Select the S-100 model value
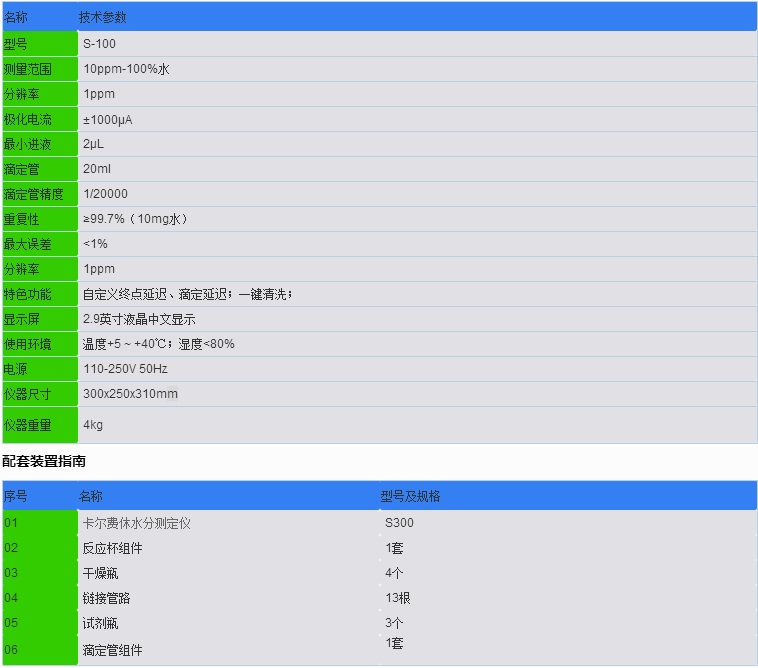Screen dimensions: 758x668 (100, 44)
